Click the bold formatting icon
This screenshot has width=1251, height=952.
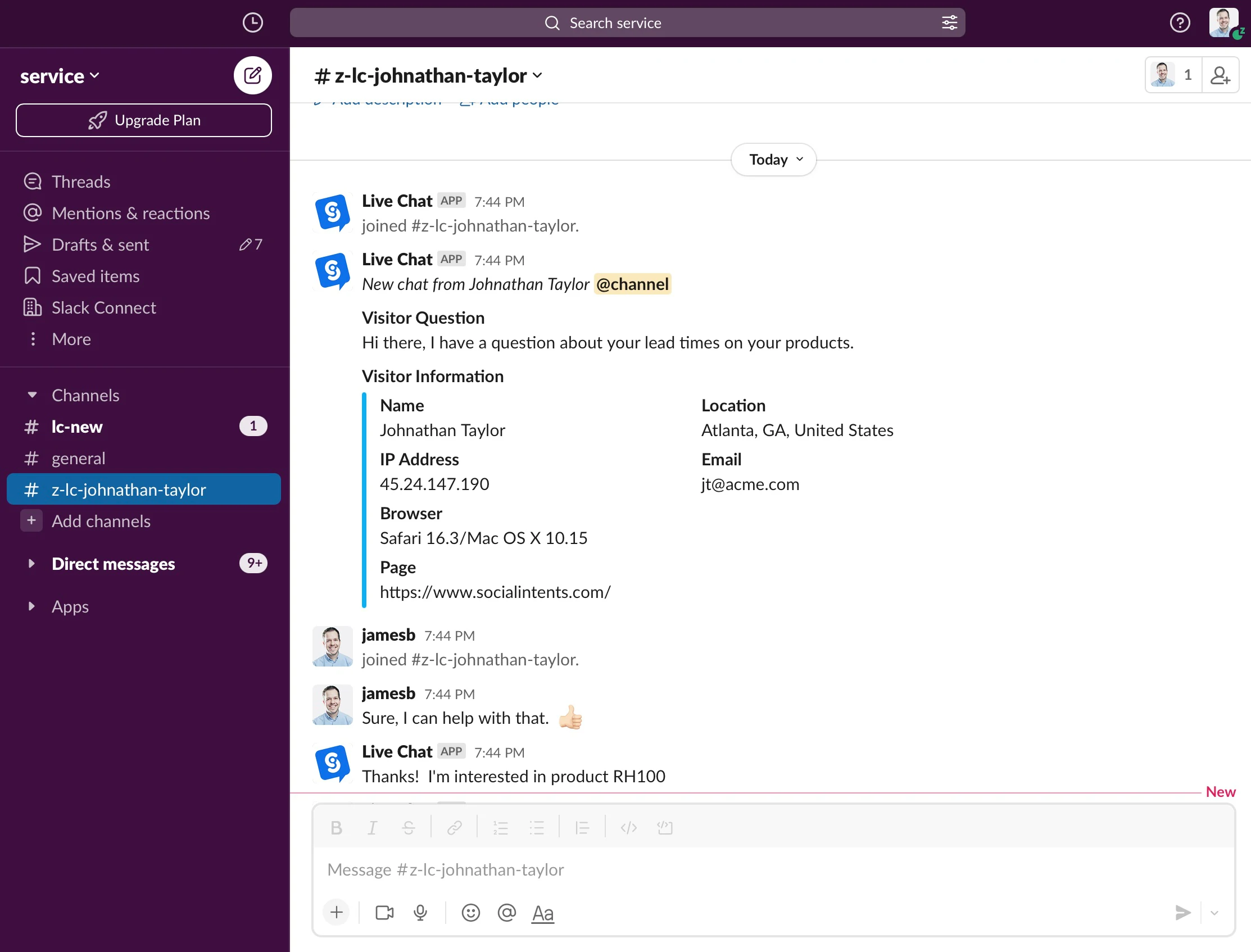(336, 827)
